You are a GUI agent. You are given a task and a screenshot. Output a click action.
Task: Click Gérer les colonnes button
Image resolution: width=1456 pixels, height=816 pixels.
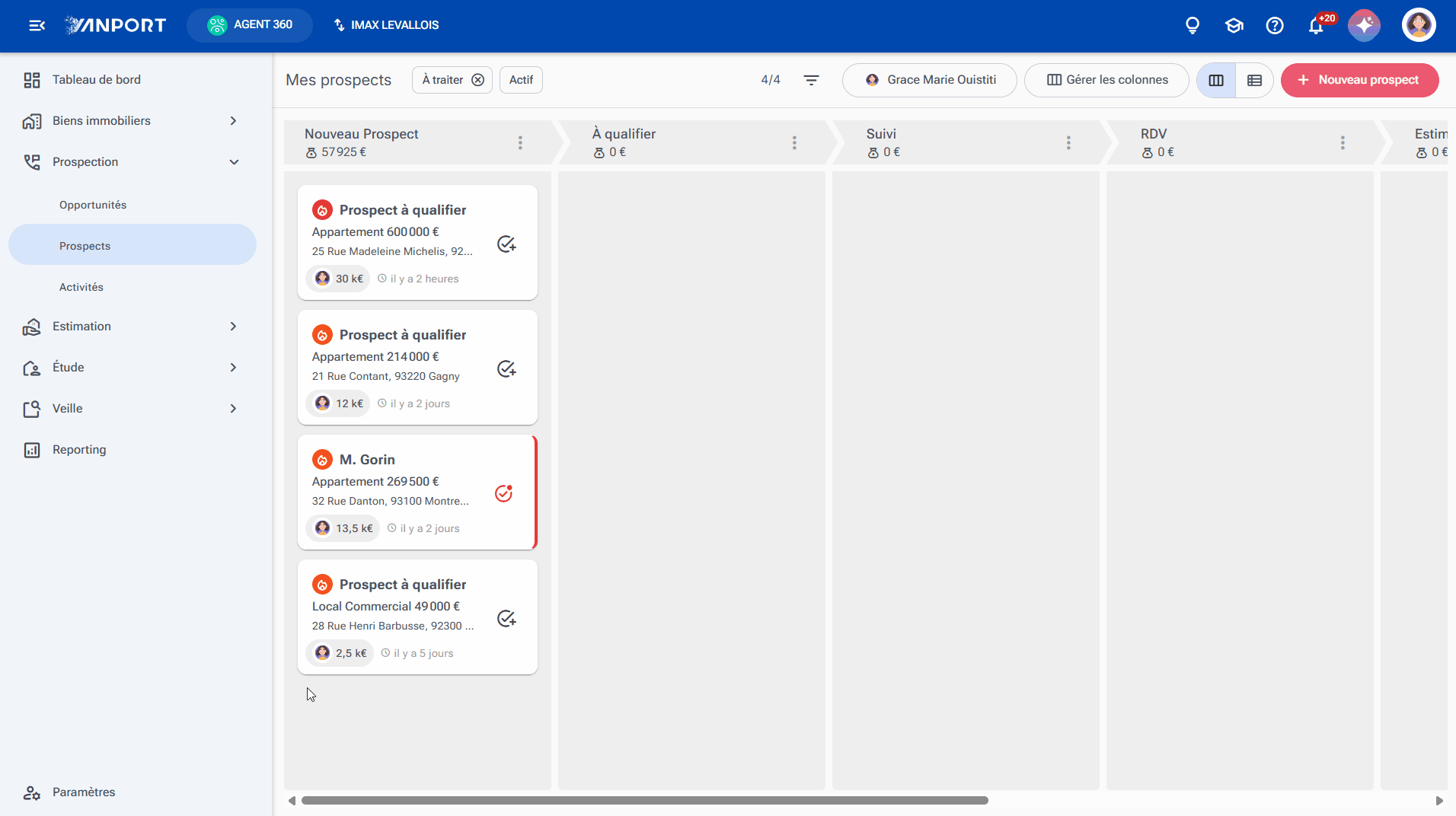point(1106,80)
